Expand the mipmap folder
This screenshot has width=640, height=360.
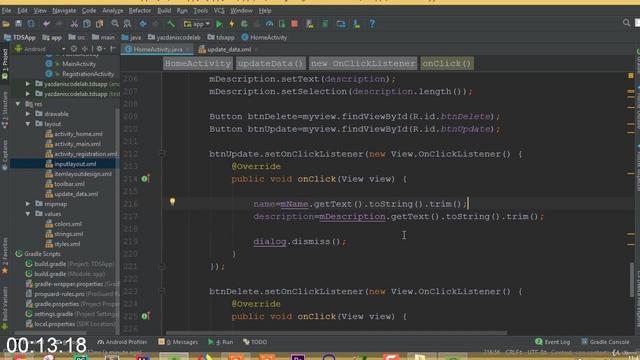coord(28,204)
